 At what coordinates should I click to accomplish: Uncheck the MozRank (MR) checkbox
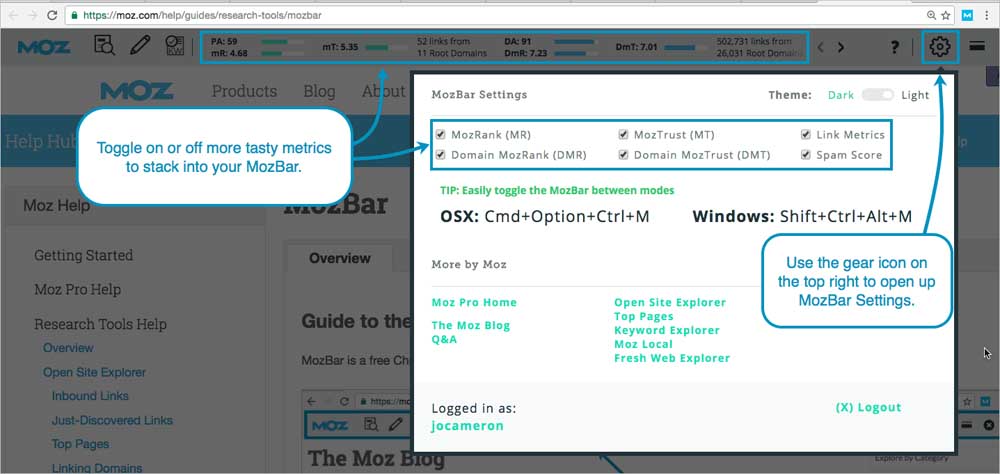440,135
